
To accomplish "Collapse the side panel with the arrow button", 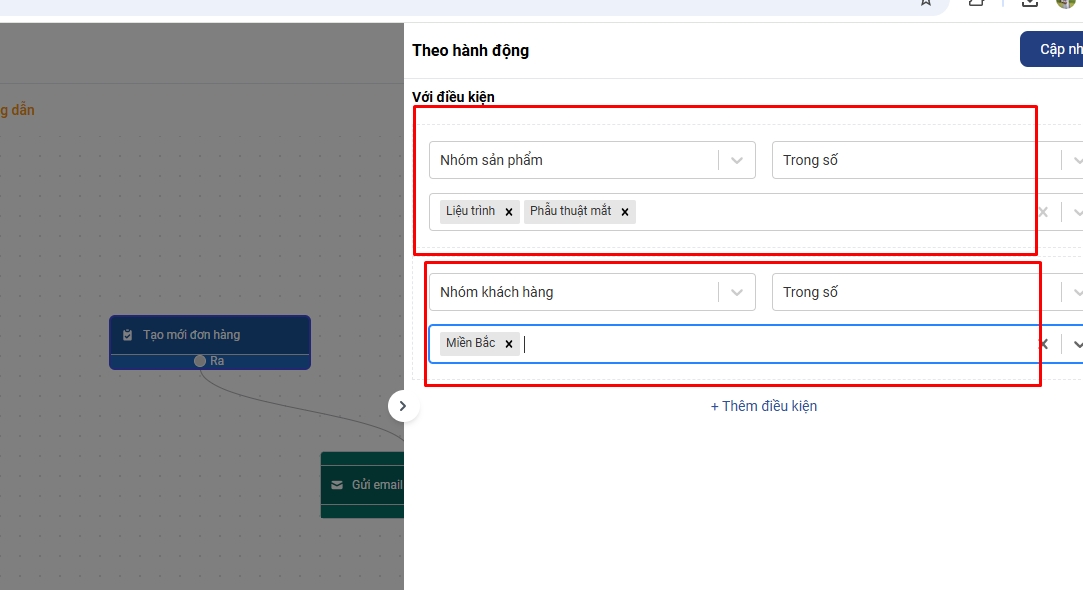I will 402,406.
